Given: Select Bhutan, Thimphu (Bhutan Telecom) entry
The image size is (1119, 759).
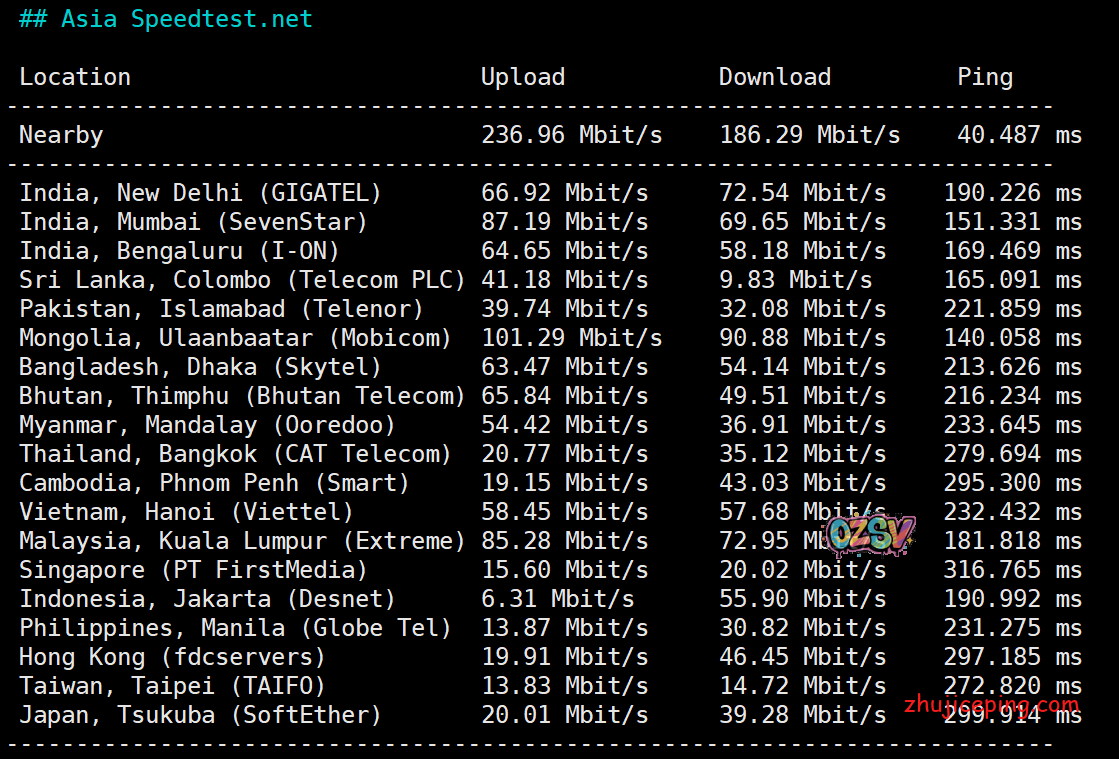Looking at the screenshot, I should click(242, 396).
